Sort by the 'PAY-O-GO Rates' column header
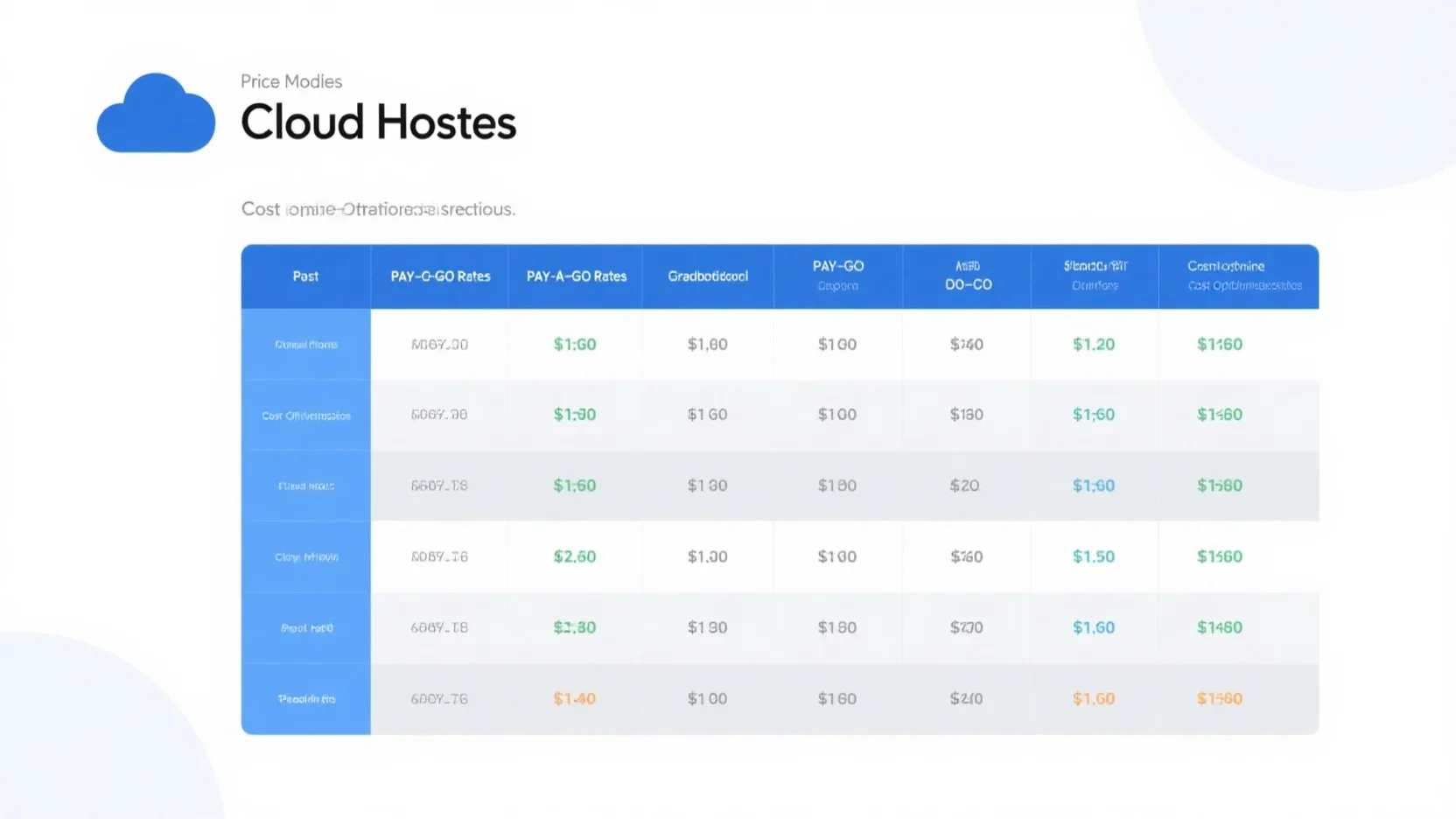This screenshot has height=819, width=1456. (440, 276)
